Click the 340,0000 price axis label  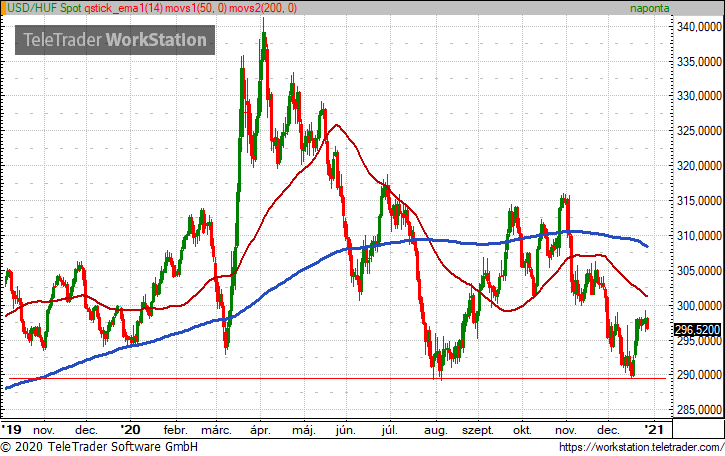click(700, 27)
